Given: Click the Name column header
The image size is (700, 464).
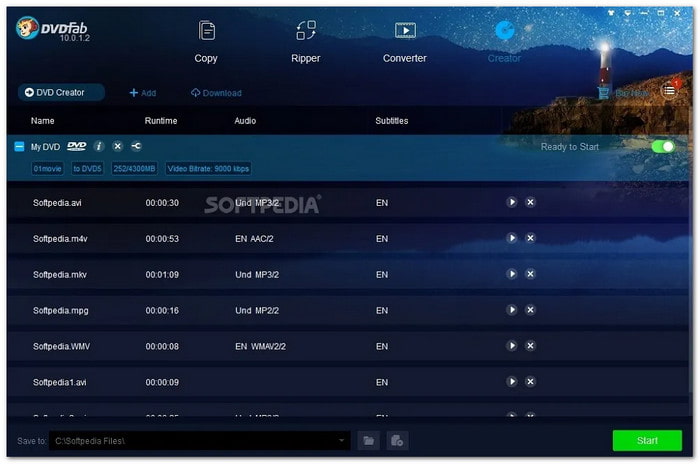Looking at the screenshot, I should click(x=43, y=121).
